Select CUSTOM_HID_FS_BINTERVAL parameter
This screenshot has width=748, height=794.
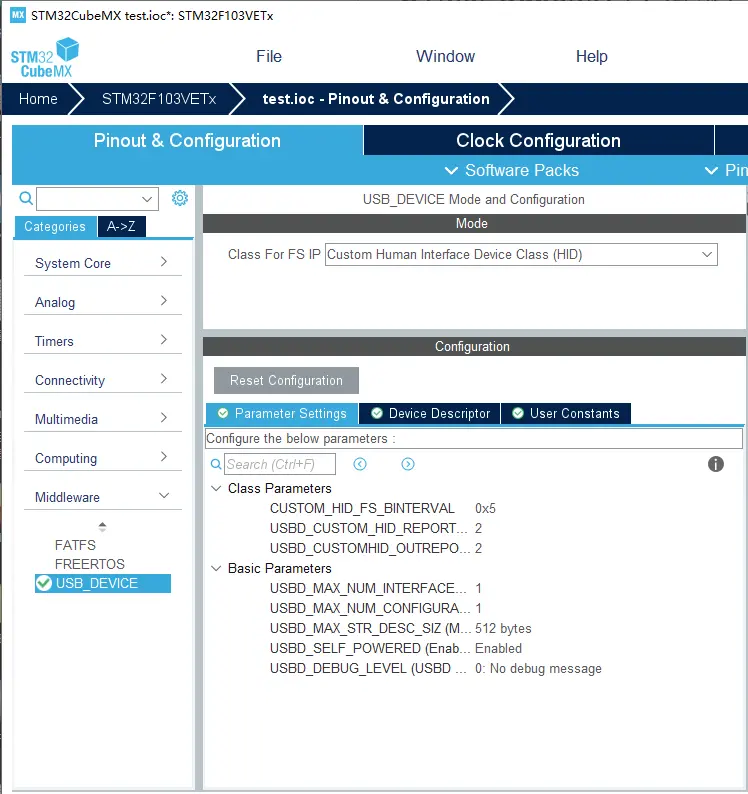362,508
